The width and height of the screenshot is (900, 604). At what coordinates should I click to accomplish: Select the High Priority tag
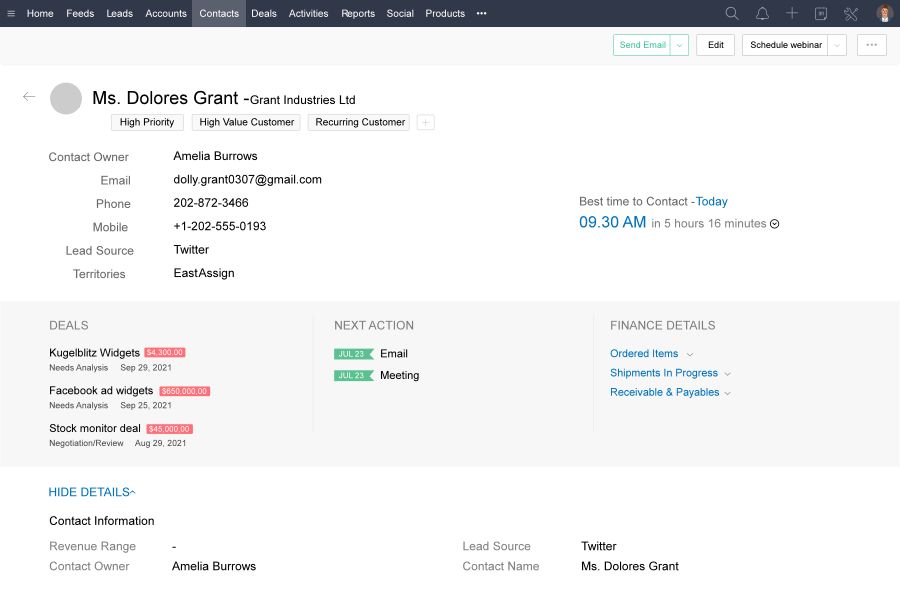pos(146,121)
